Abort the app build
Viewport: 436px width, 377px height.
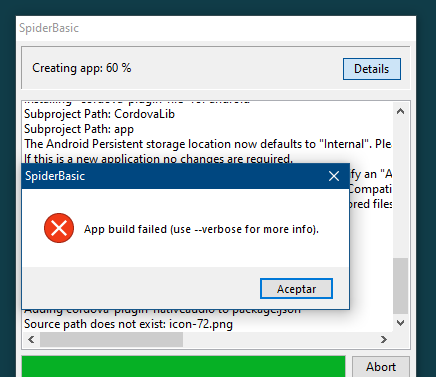381,367
